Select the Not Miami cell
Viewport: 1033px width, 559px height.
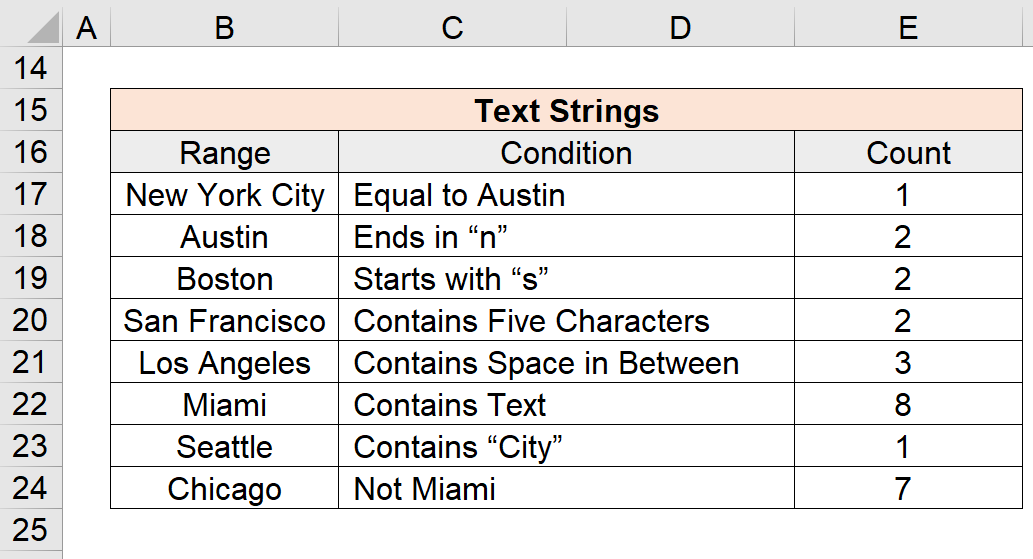pyautogui.click(x=567, y=488)
